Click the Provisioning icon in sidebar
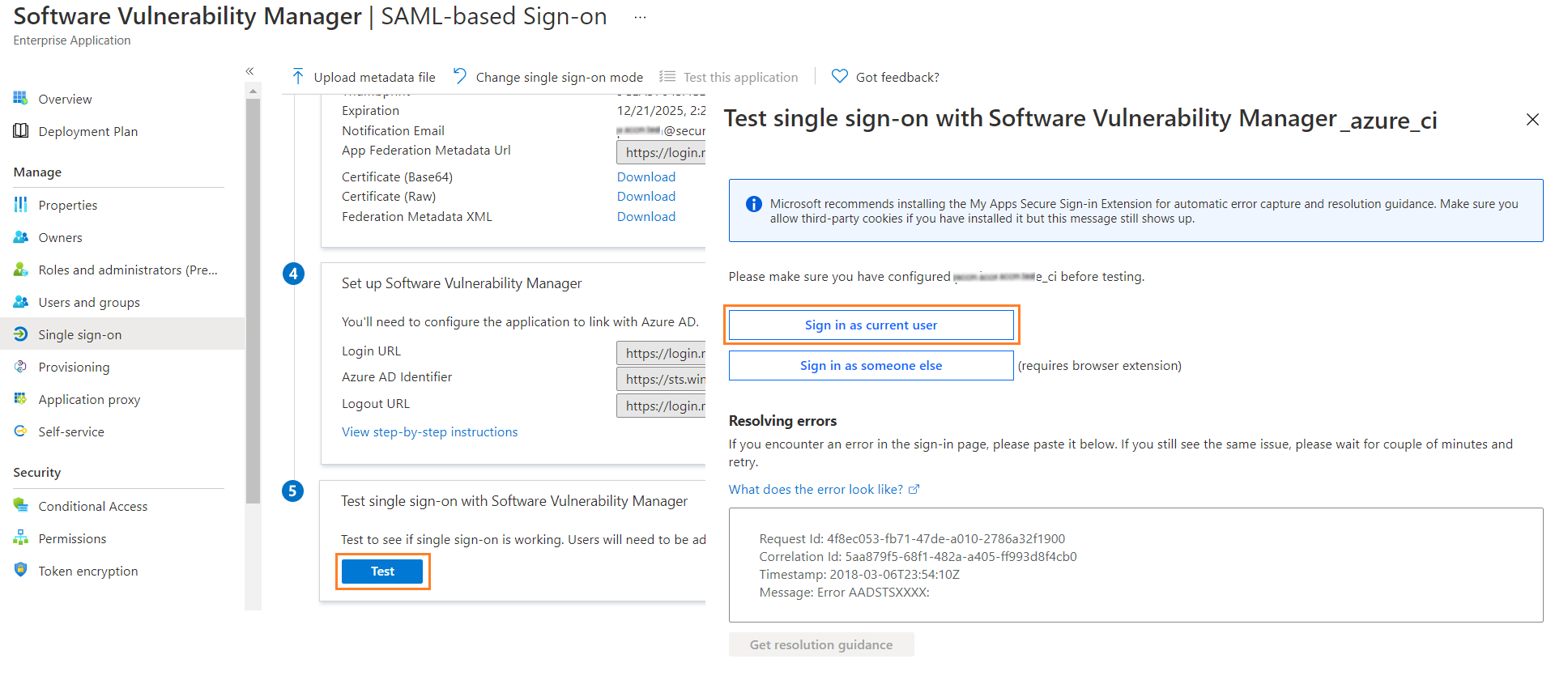The width and height of the screenshot is (1568, 680). click(x=21, y=367)
